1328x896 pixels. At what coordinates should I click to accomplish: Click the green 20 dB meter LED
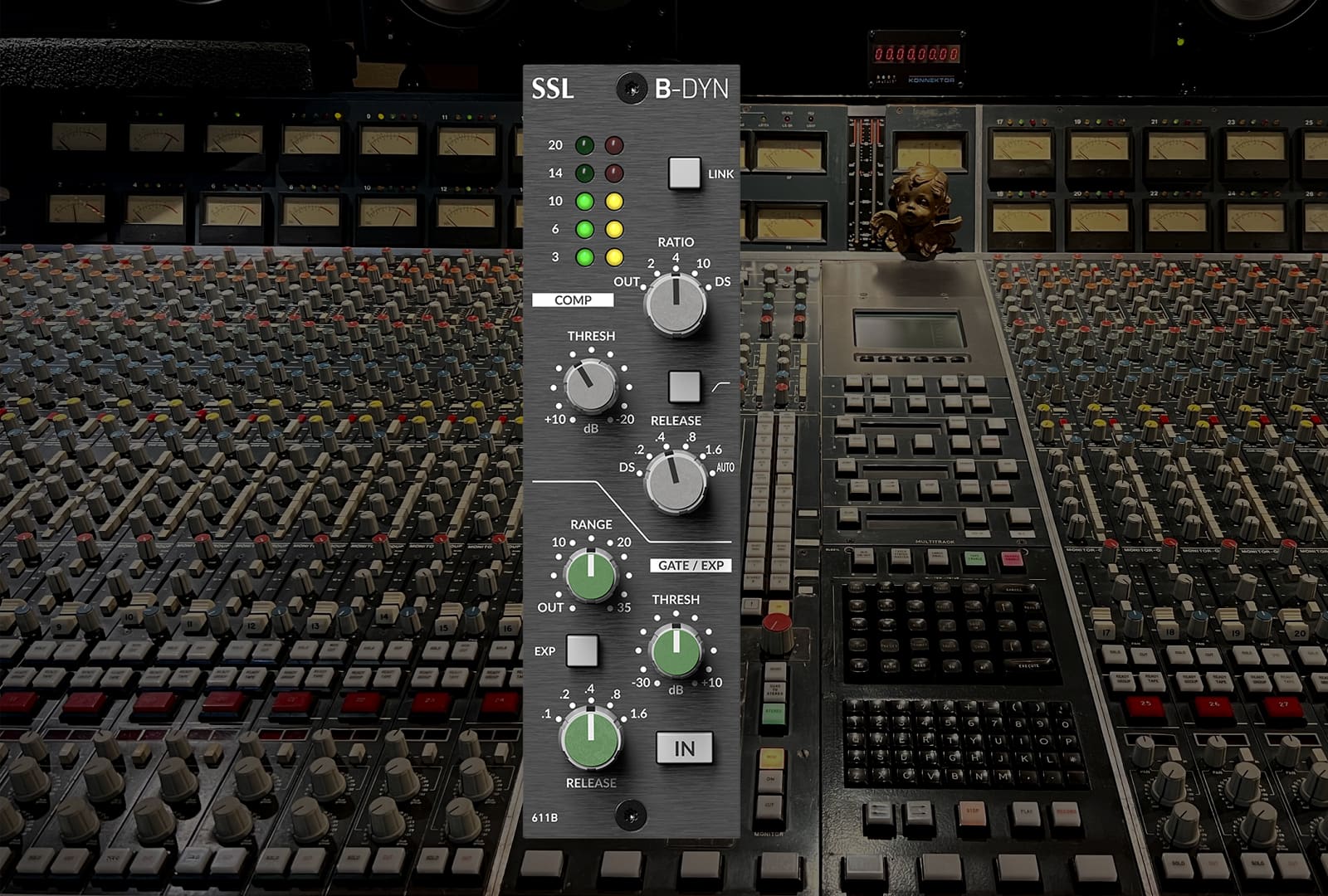tap(585, 146)
